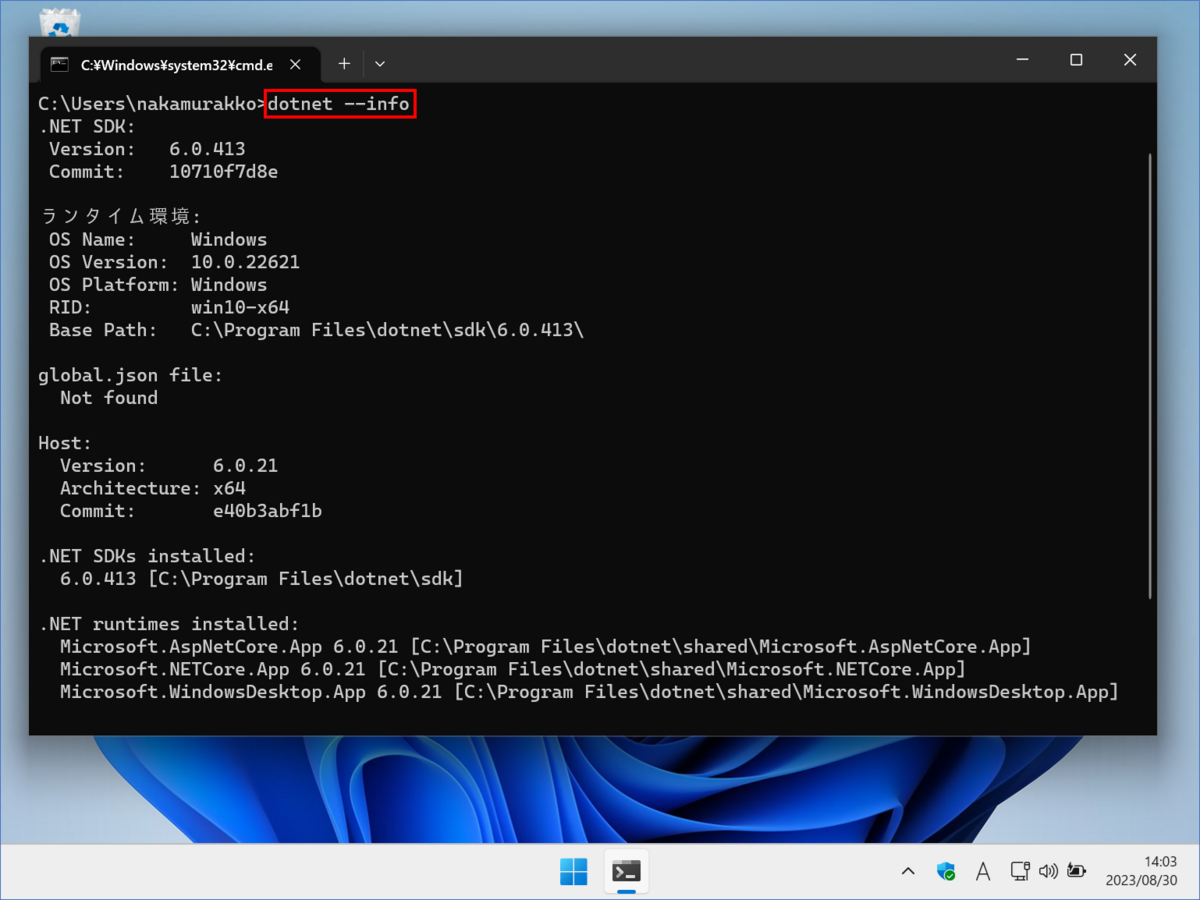Image resolution: width=1200 pixels, height=900 pixels.
Task: Click the 'Host:' heading
Action: (65, 443)
